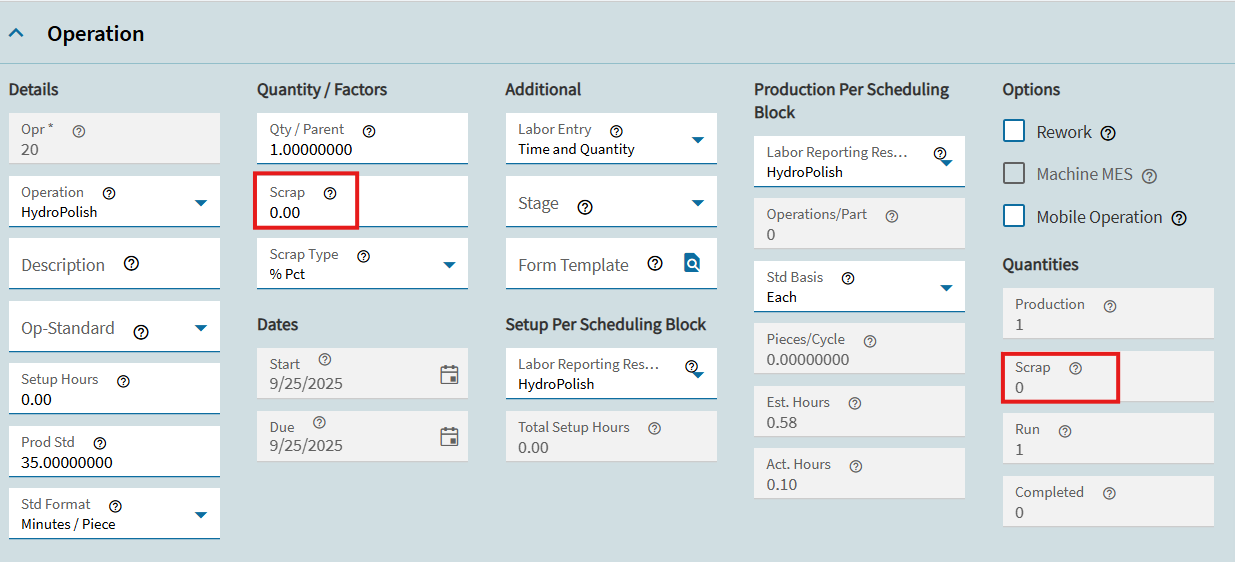Open the Scrap Type dropdown

click(x=449, y=265)
